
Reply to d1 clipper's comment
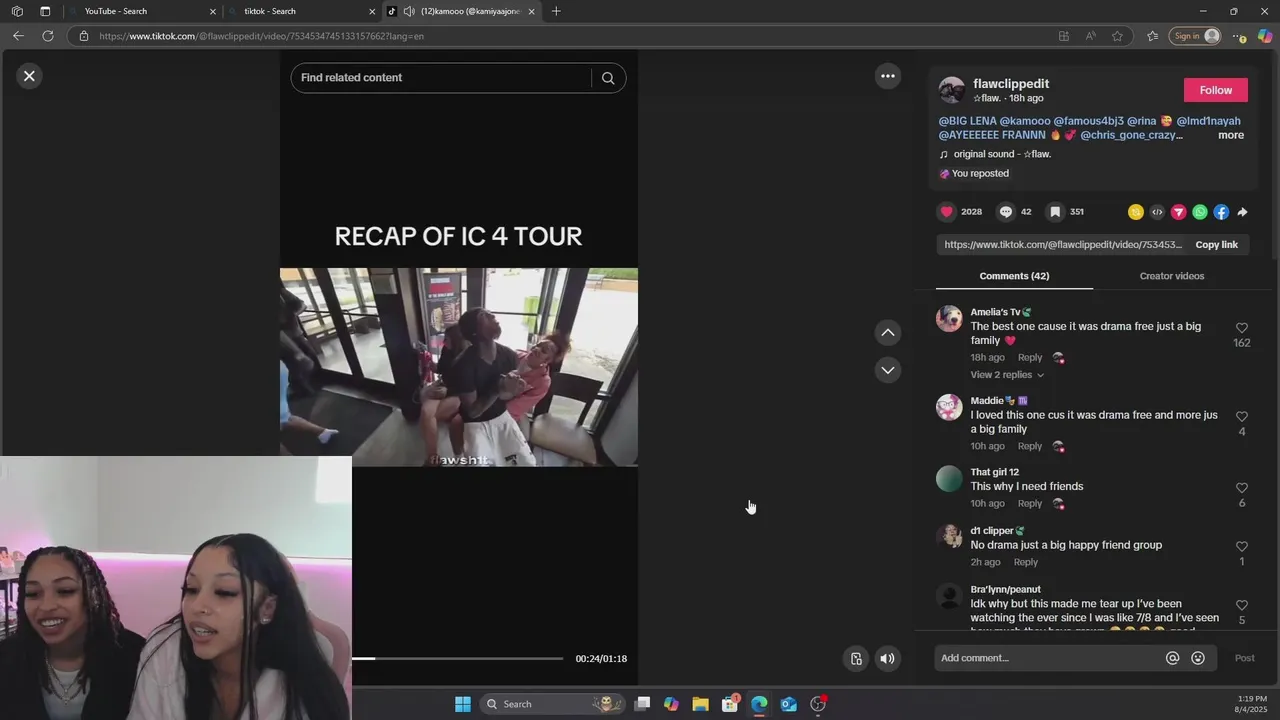[1025, 562]
